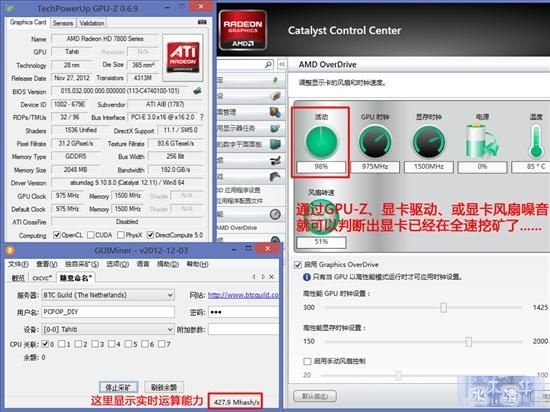Click the sidebar icon beside 的数字平面面板
This screenshot has height=412, width=550.
pos(275,144)
